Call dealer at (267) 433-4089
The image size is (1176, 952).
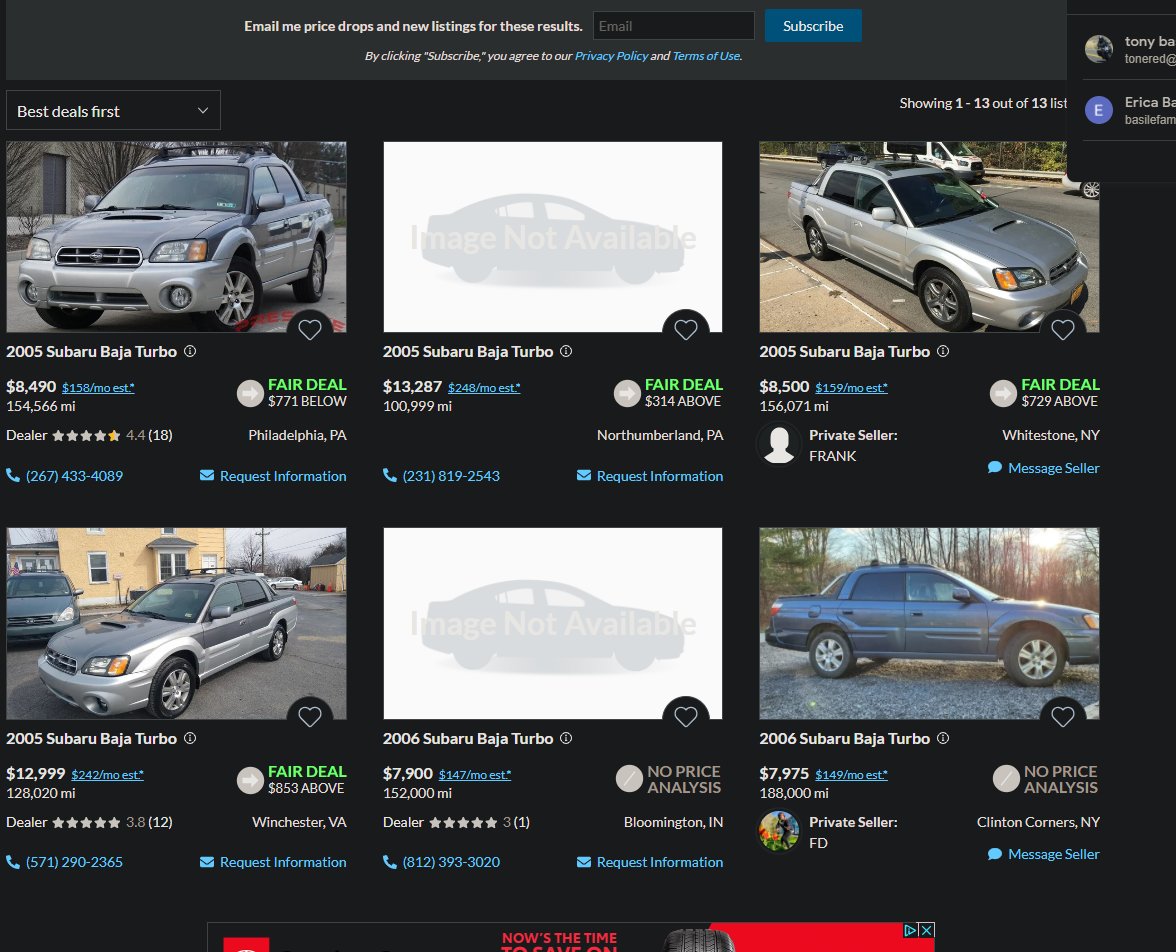pyautogui.click(x=64, y=476)
